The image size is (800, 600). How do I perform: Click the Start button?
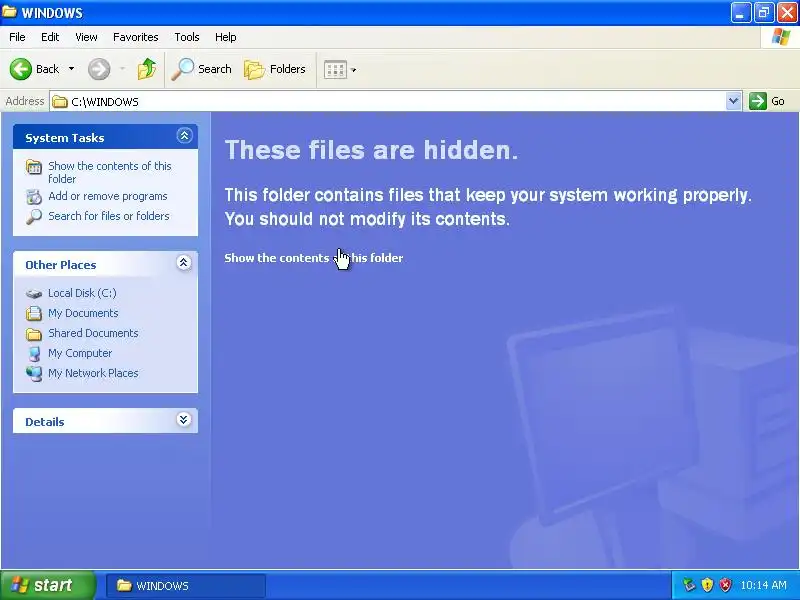pos(47,585)
